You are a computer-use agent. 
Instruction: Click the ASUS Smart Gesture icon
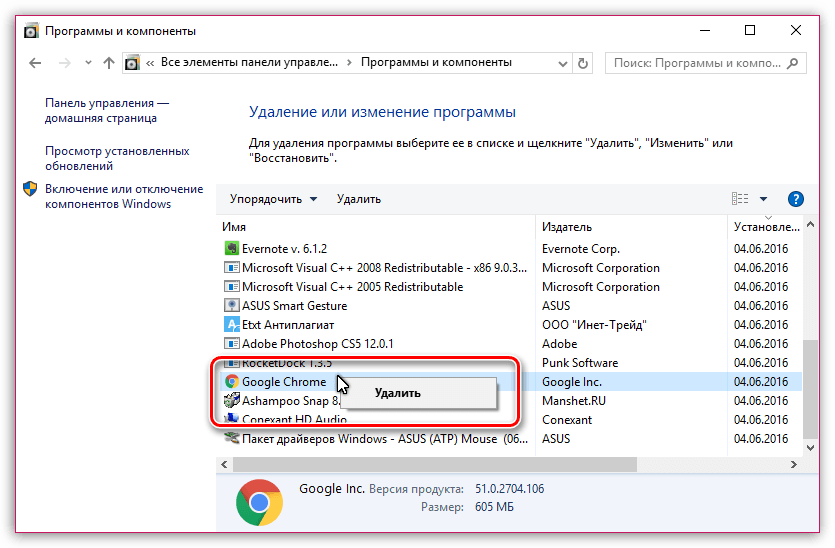click(231, 306)
